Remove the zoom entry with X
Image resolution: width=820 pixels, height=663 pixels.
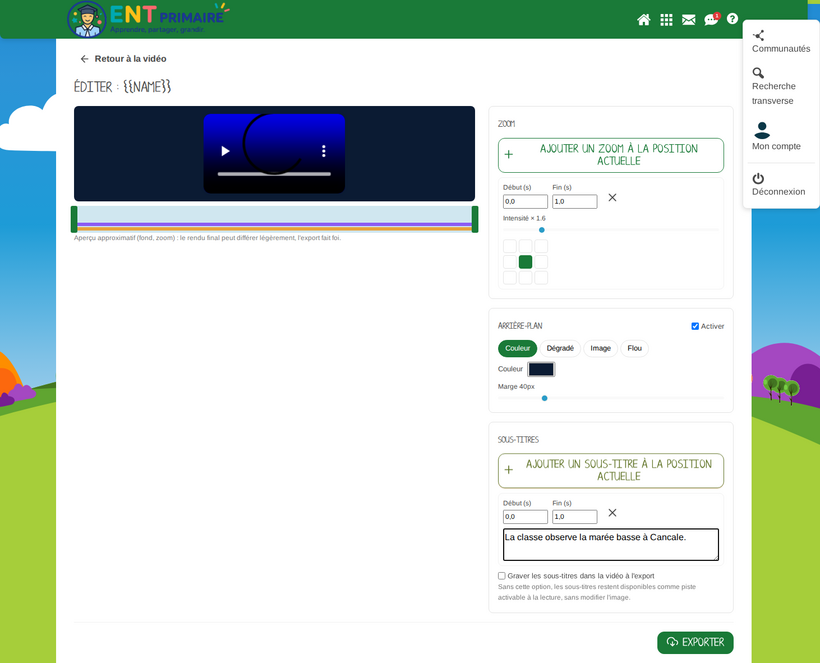[x=612, y=198]
